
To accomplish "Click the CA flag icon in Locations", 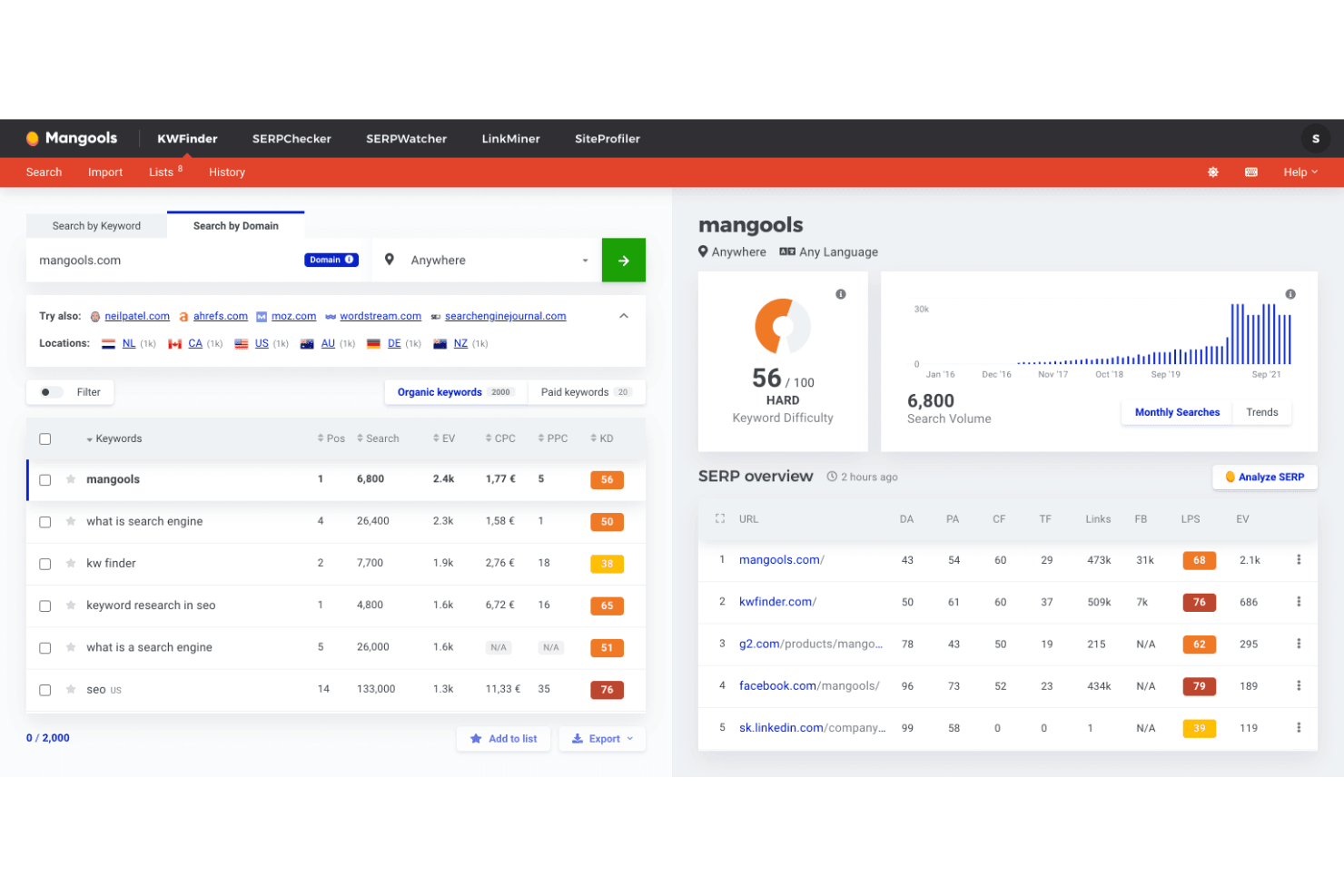I will tap(175, 344).
